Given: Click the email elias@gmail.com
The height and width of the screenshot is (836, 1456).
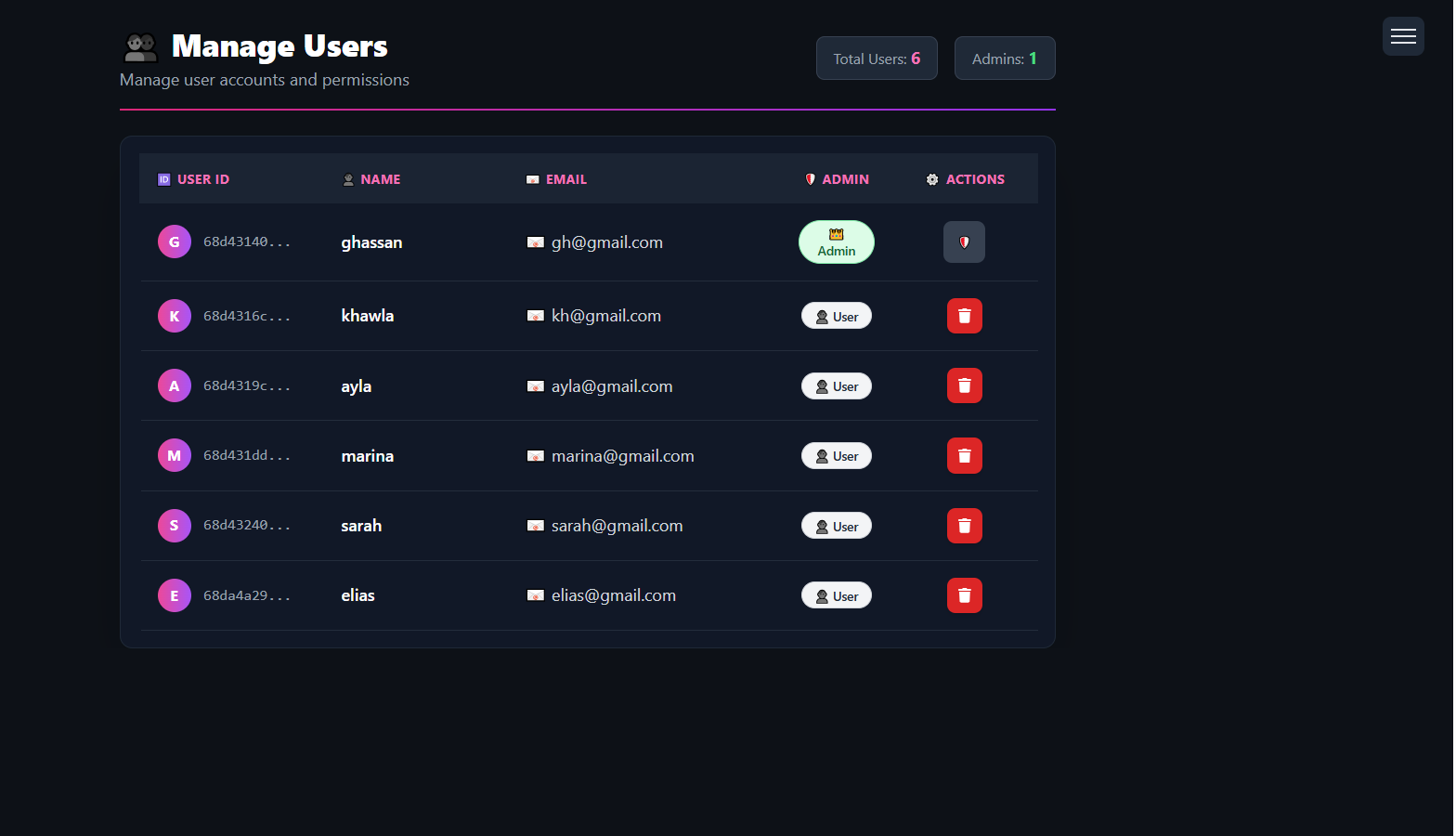Looking at the screenshot, I should coord(614,595).
